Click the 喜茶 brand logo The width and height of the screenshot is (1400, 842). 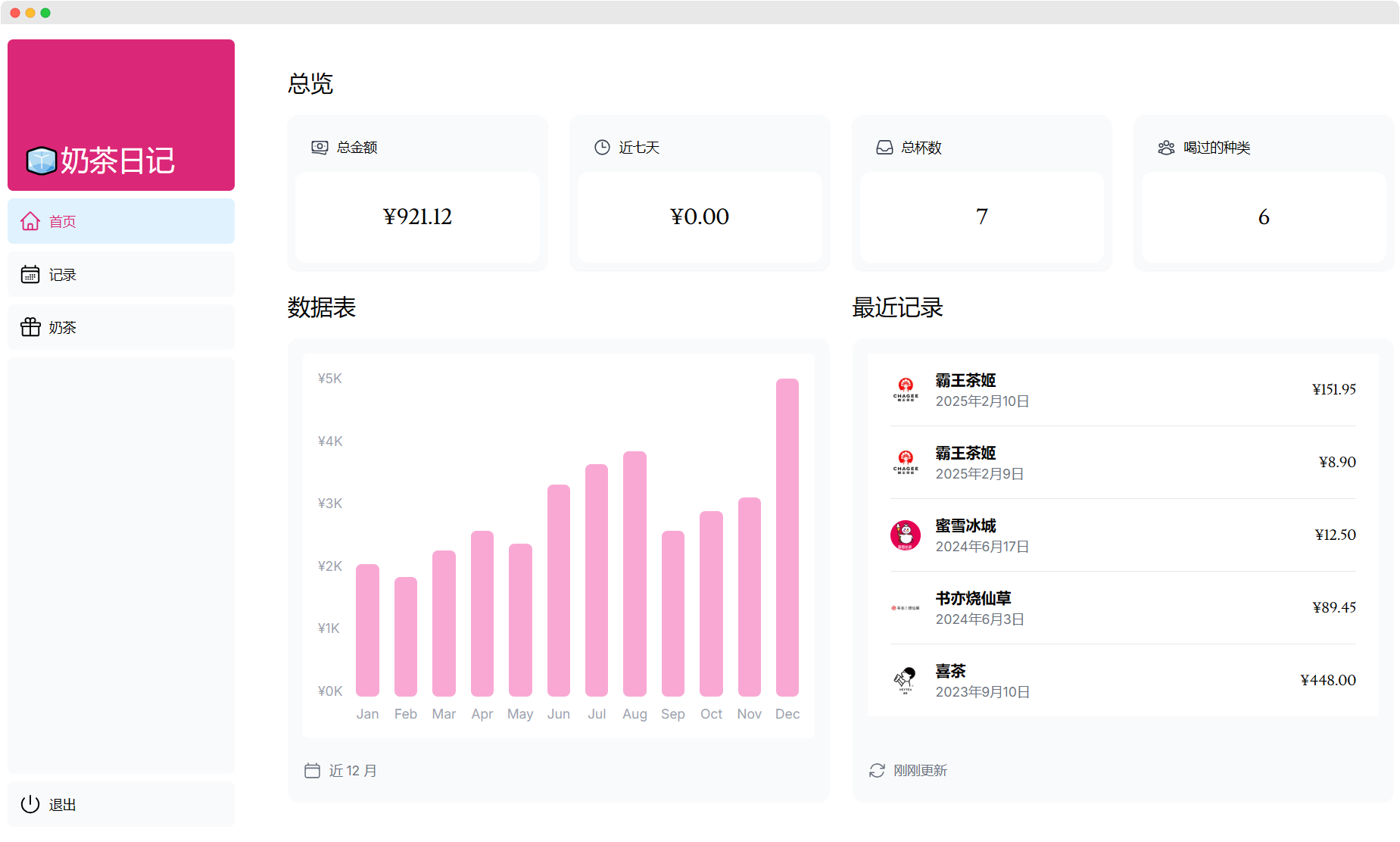(906, 680)
